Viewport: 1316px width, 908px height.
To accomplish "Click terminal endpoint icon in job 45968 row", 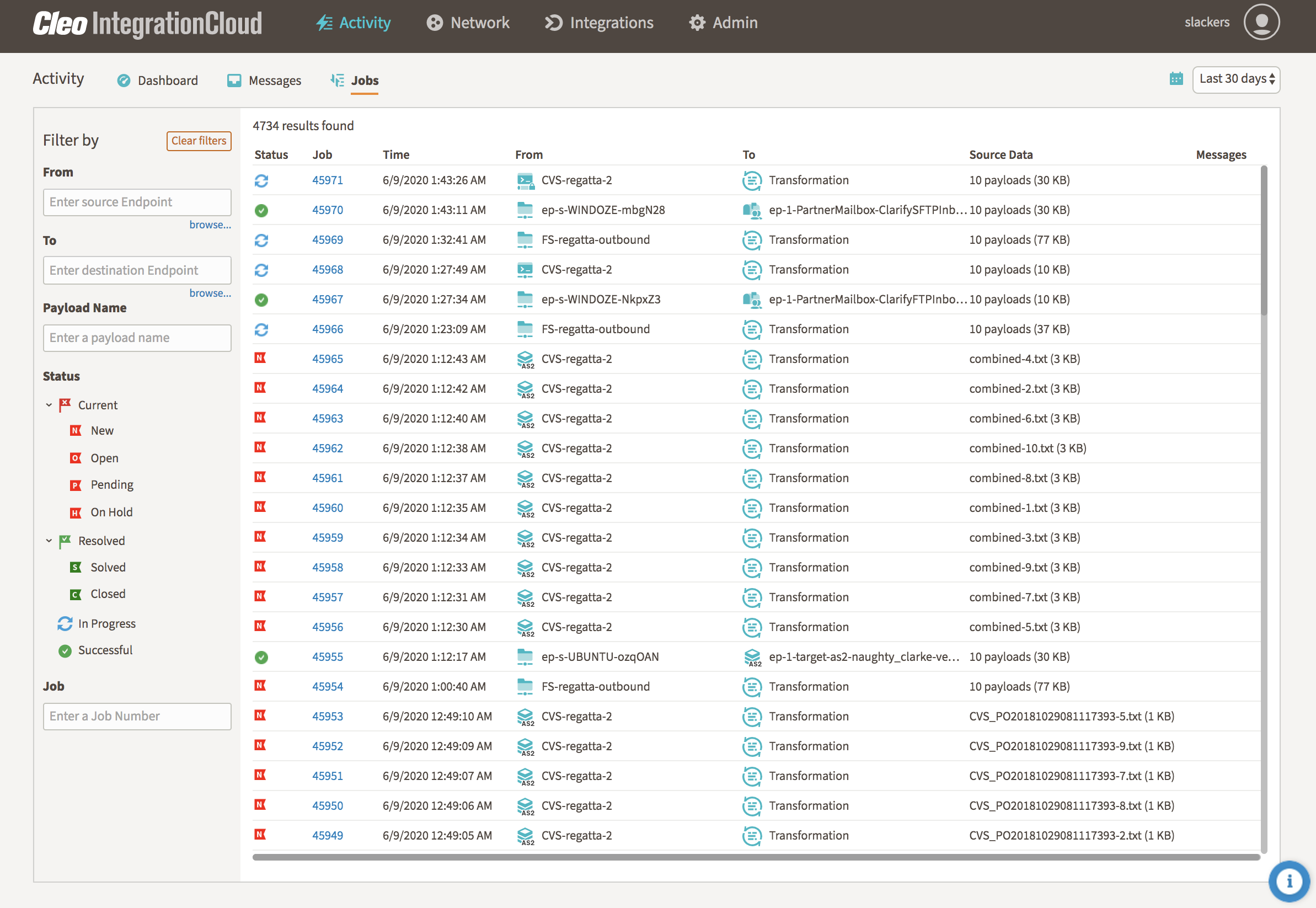I will tap(525, 270).
